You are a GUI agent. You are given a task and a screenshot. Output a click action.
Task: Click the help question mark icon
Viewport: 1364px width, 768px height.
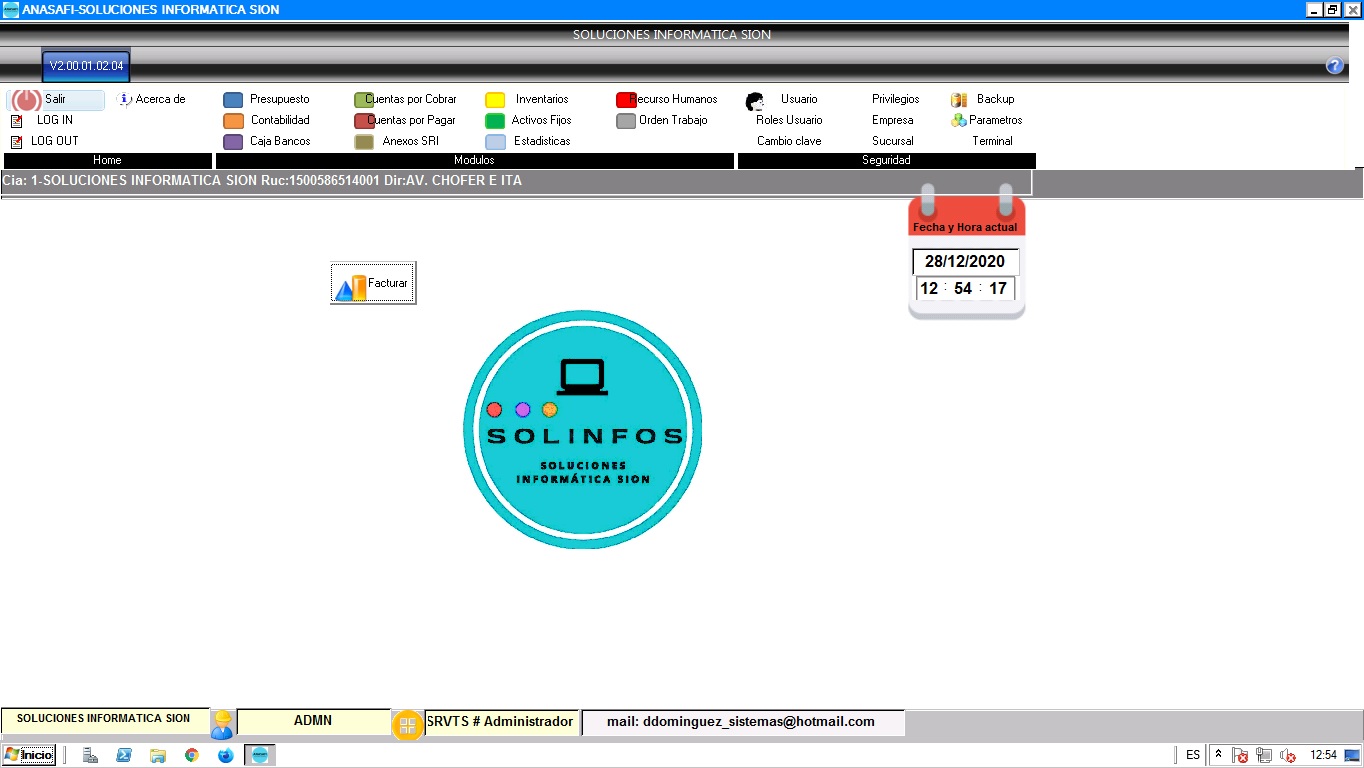tap(1334, 66)
